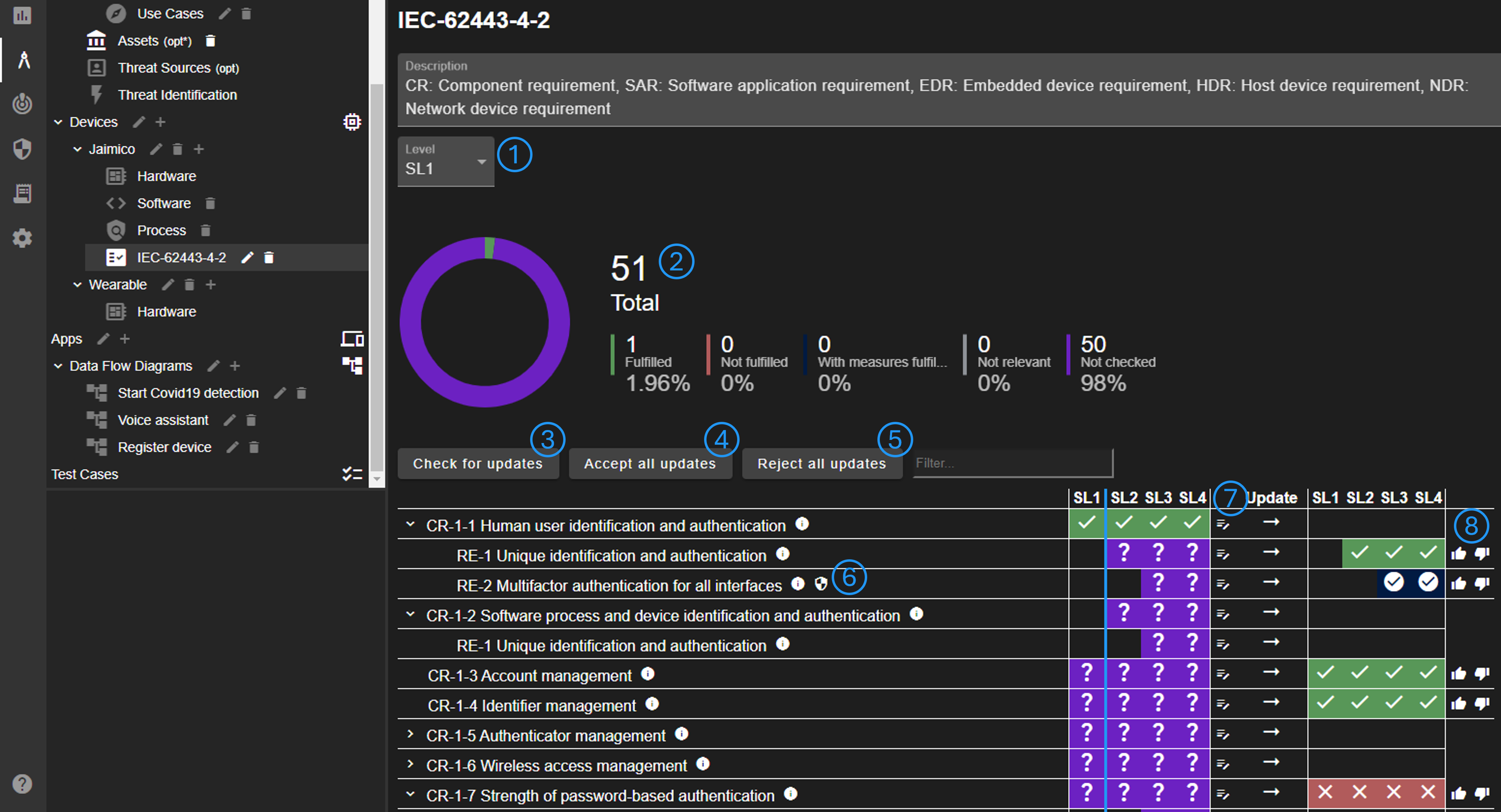Open the dashboard chart icon in left rail
Screen dimensions: 1501x812
[x=22, y=15]
